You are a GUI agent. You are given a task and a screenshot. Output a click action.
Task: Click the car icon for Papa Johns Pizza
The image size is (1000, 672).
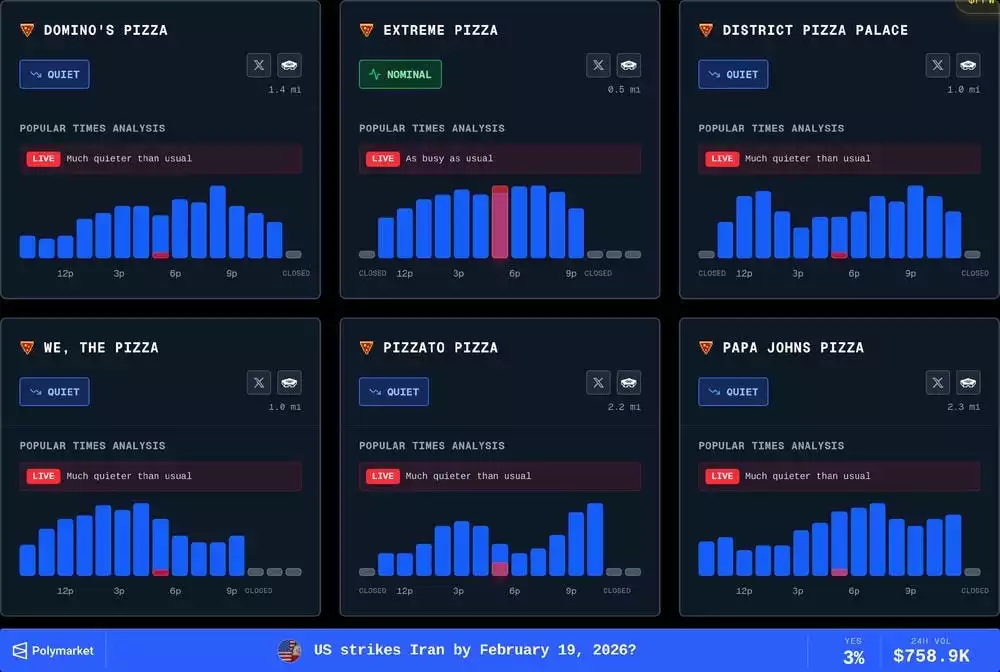968,382
